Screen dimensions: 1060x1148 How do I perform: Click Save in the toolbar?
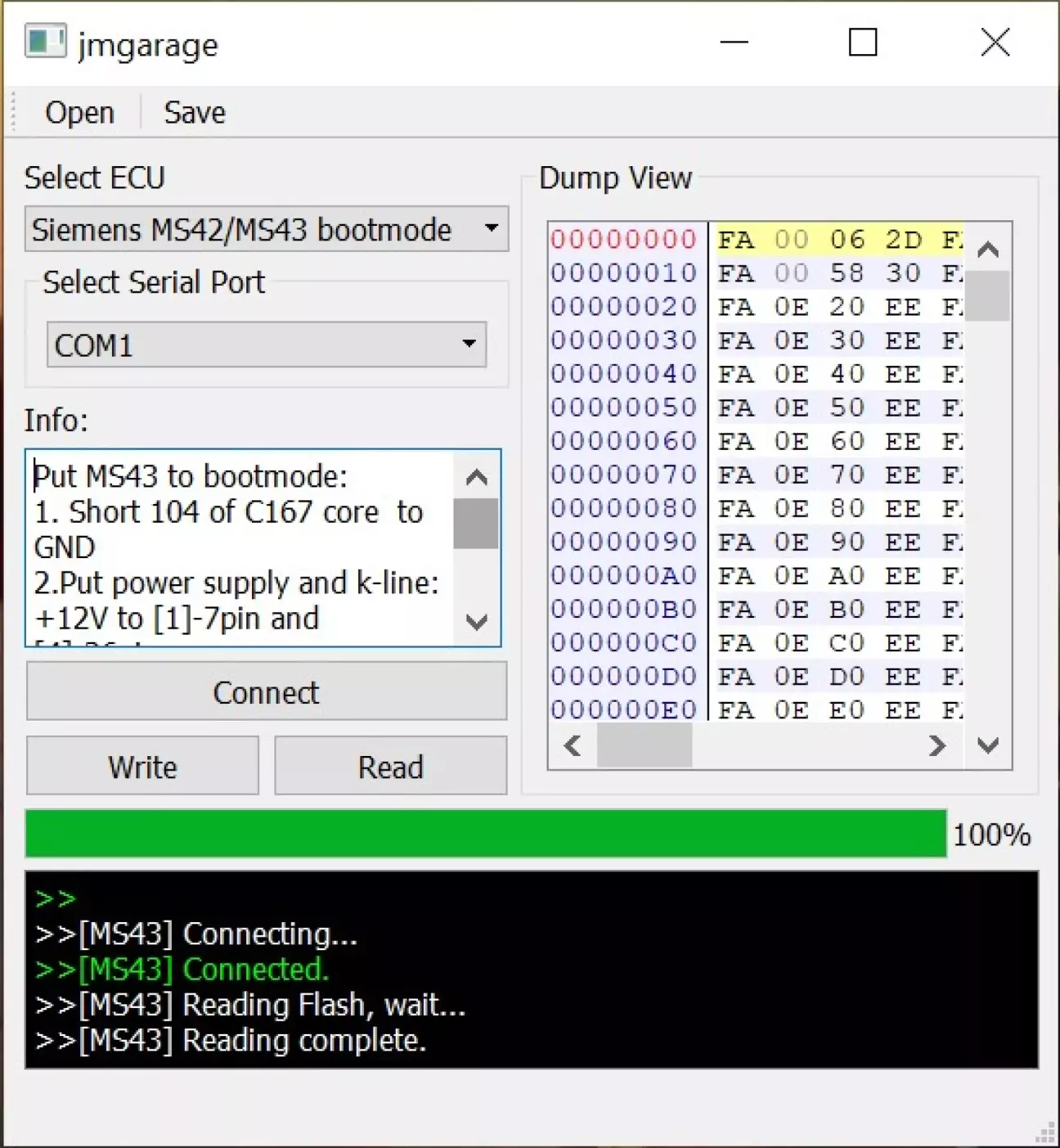tap(195, 112)
